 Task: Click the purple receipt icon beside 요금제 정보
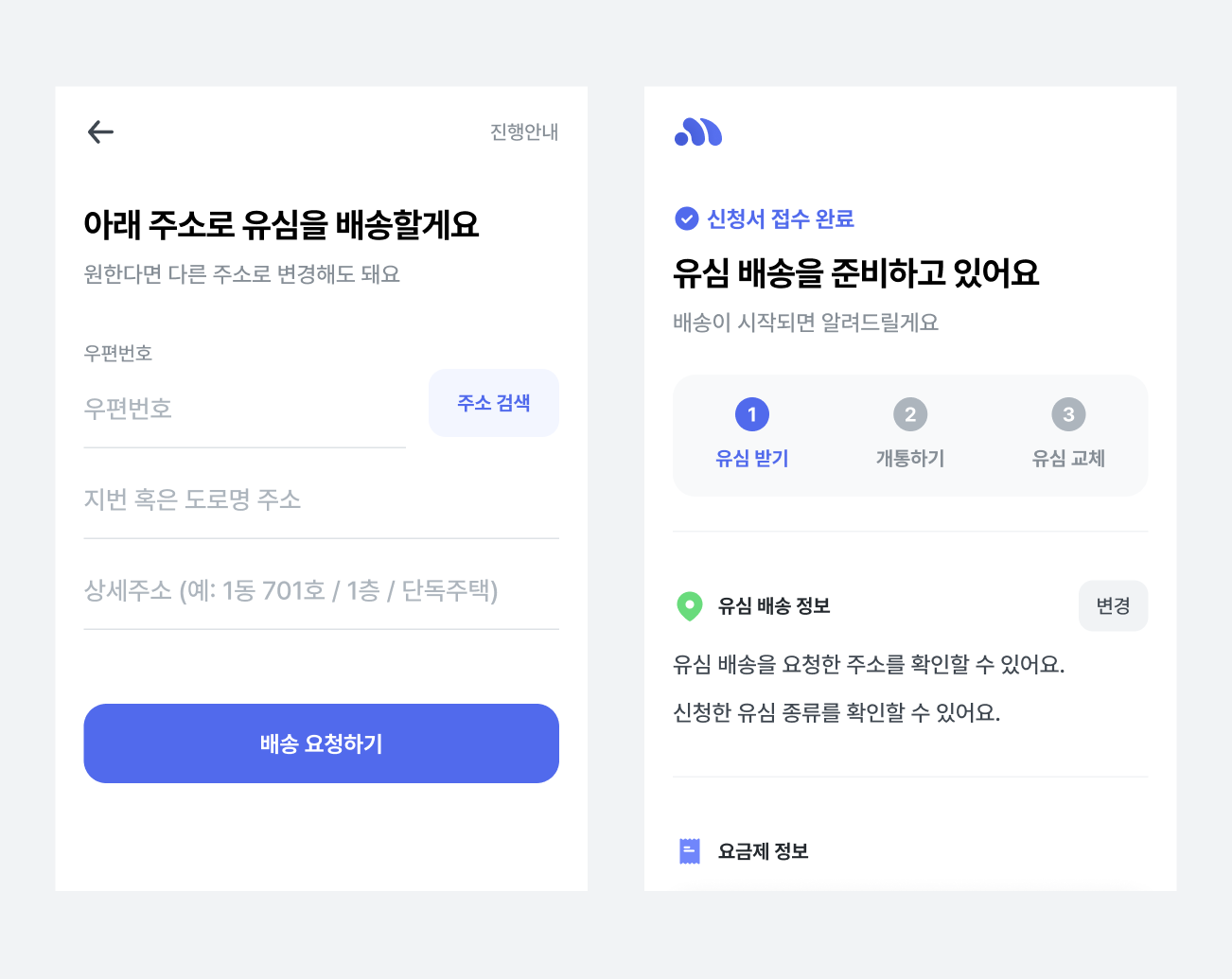tap(690, 851)
